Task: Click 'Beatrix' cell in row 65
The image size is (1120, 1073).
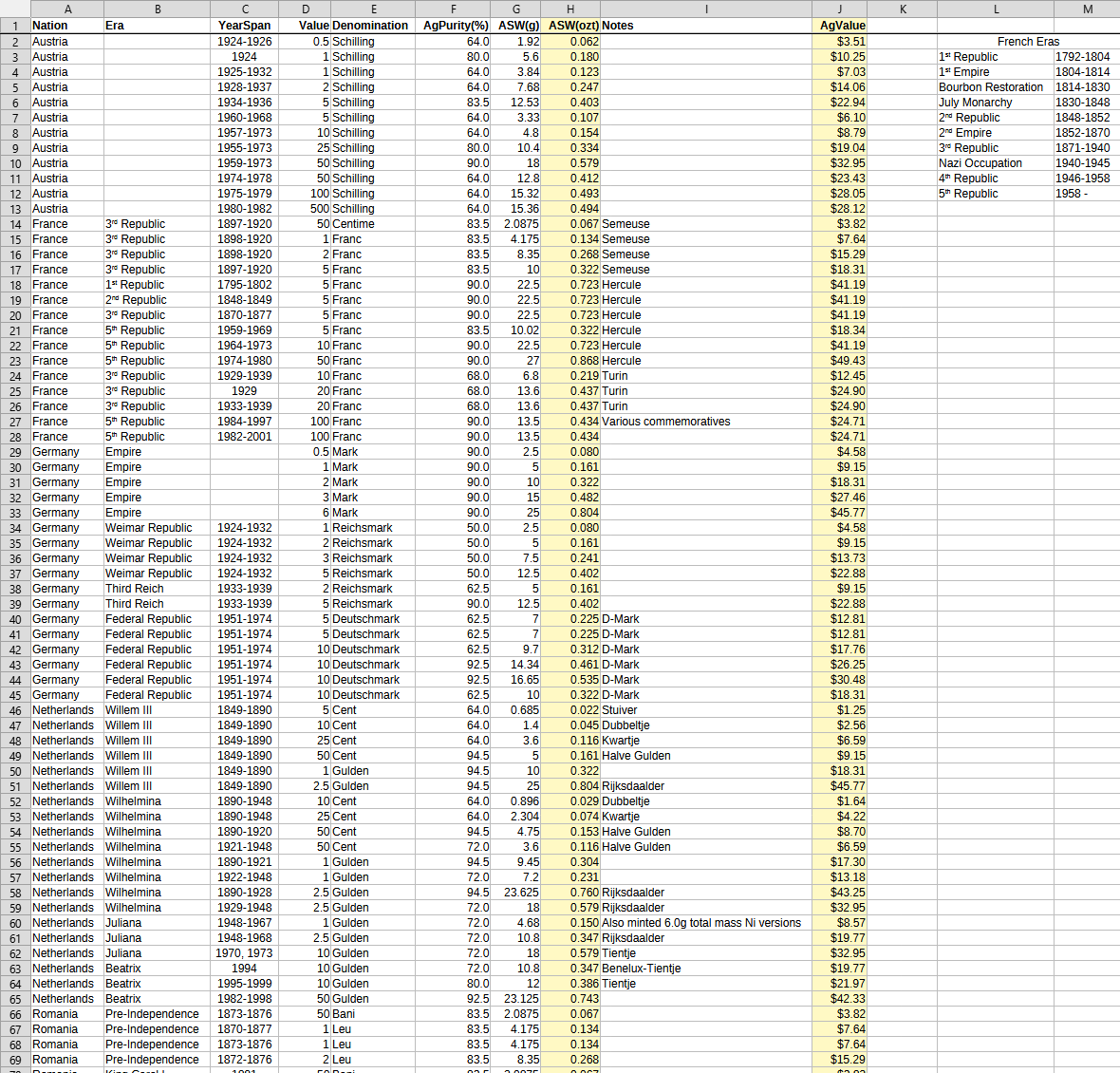Action: point(158,999)
